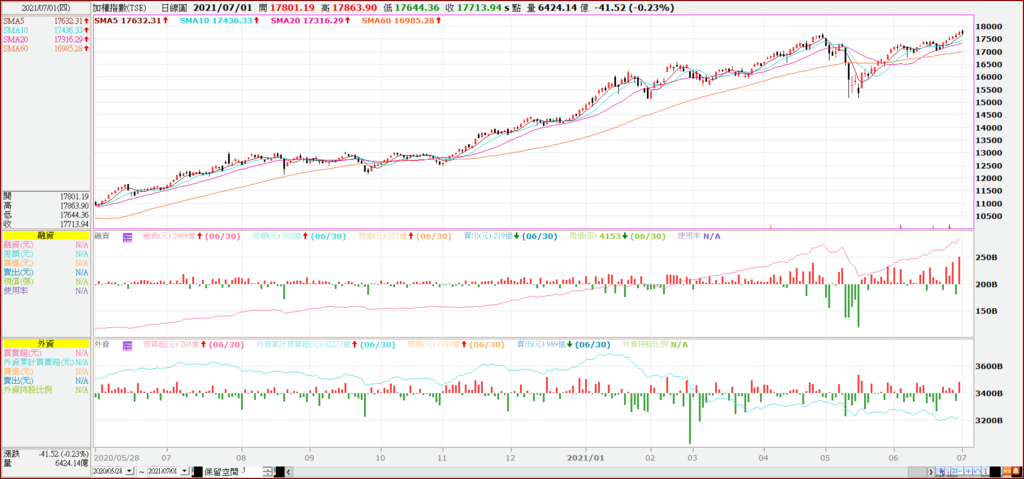Click the 18000 price axis label
The width and height of the screenshot is (1024, 479).
click(991, 27)
